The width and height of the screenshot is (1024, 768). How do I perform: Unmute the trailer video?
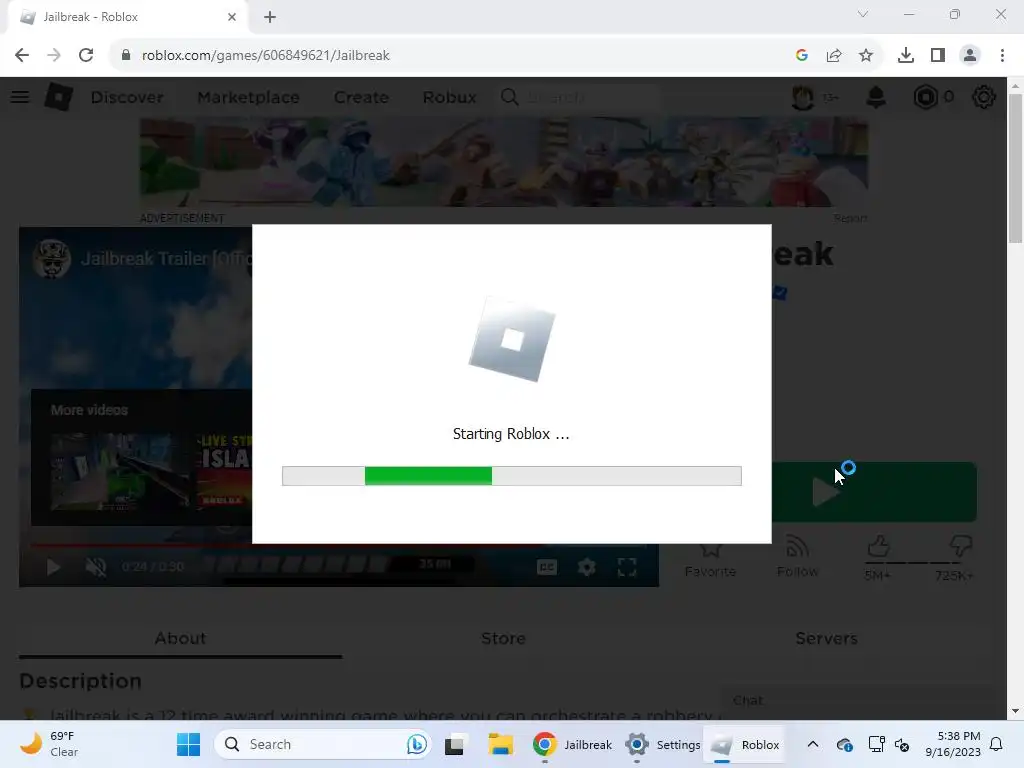tap(96, 567)
